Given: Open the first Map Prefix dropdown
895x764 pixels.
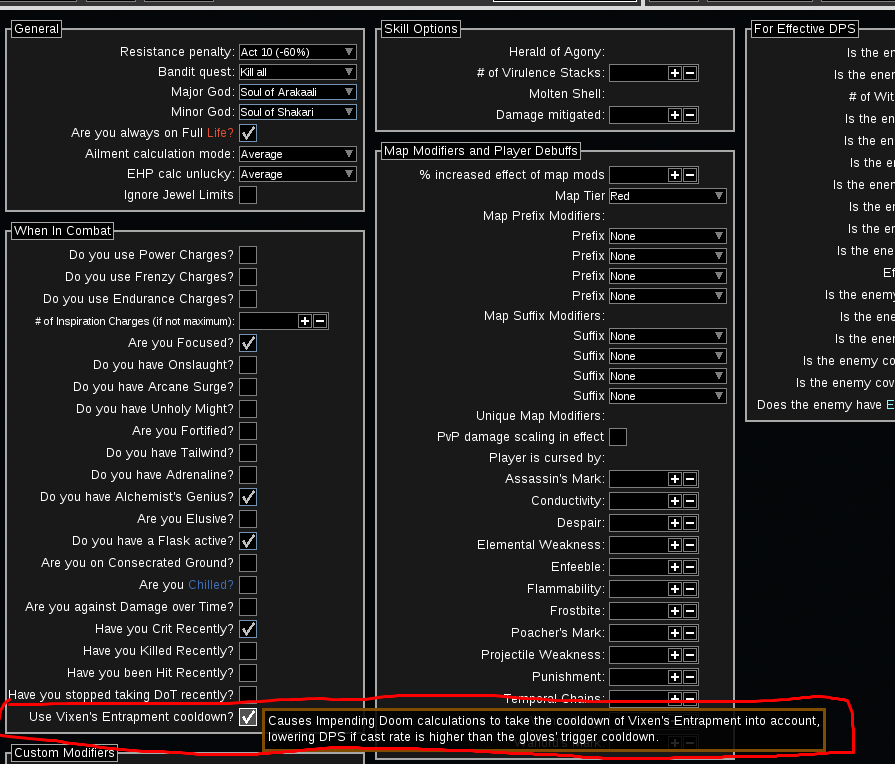Looking at the screenshot, I should tap(667, 236).
